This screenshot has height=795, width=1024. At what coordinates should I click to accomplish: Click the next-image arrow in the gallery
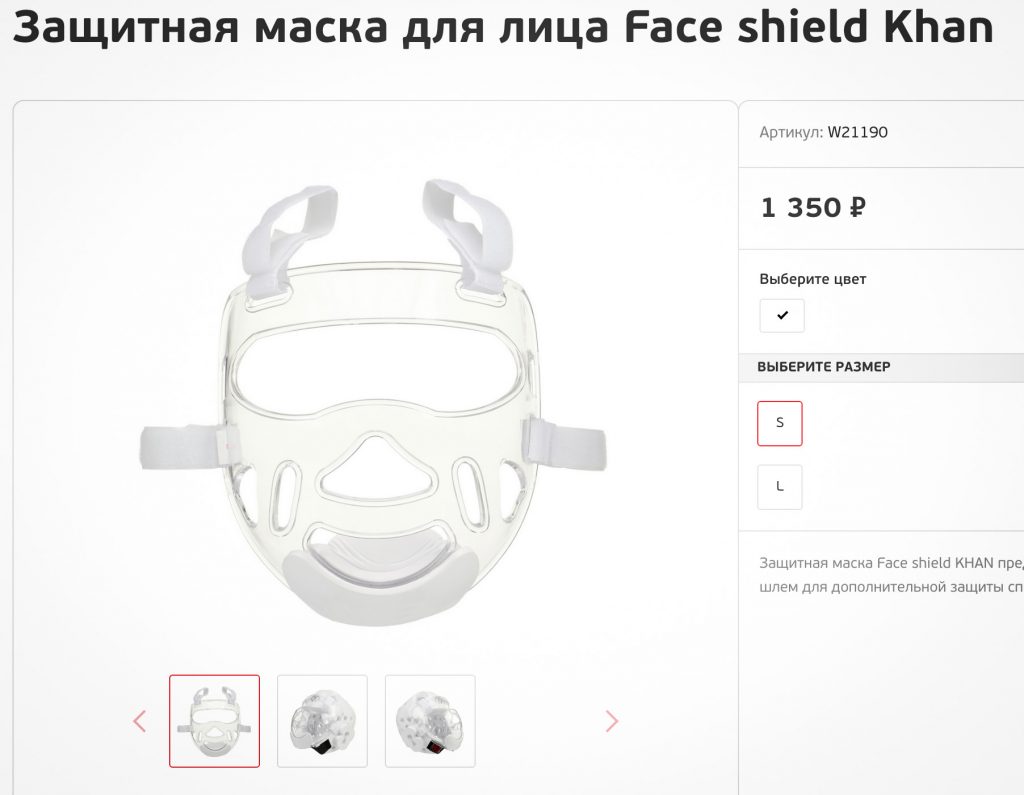tap(611, 721)
